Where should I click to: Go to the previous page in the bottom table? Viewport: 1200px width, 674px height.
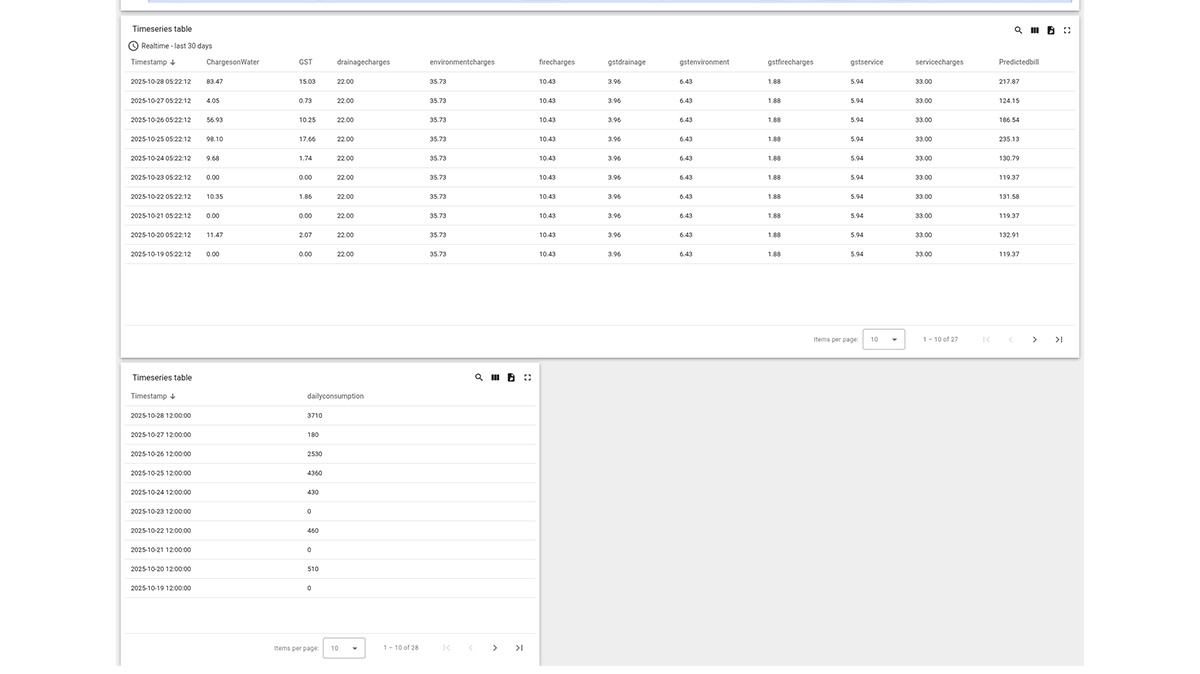point(469,646)
